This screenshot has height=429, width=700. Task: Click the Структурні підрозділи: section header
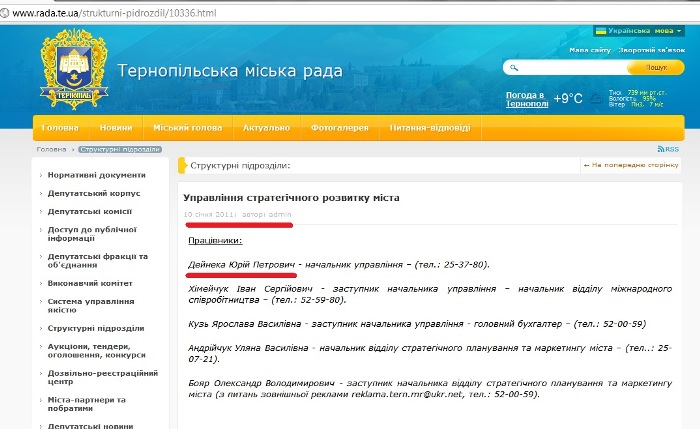coord(240,166)
